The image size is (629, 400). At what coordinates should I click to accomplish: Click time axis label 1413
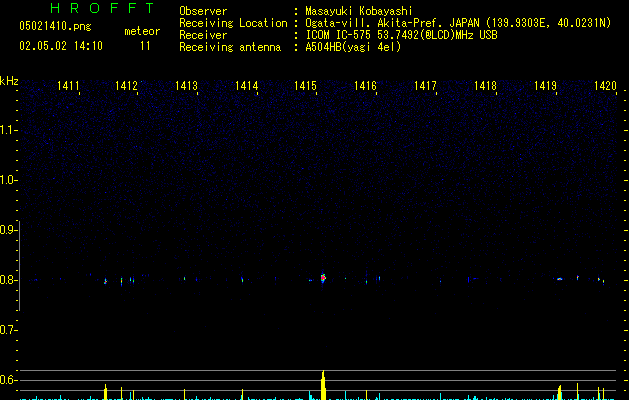(187, 86)
